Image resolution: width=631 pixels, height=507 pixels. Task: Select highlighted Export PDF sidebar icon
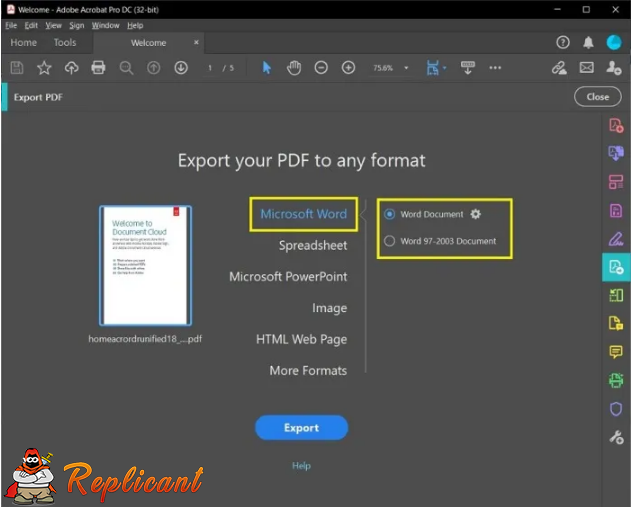[616, 267]
